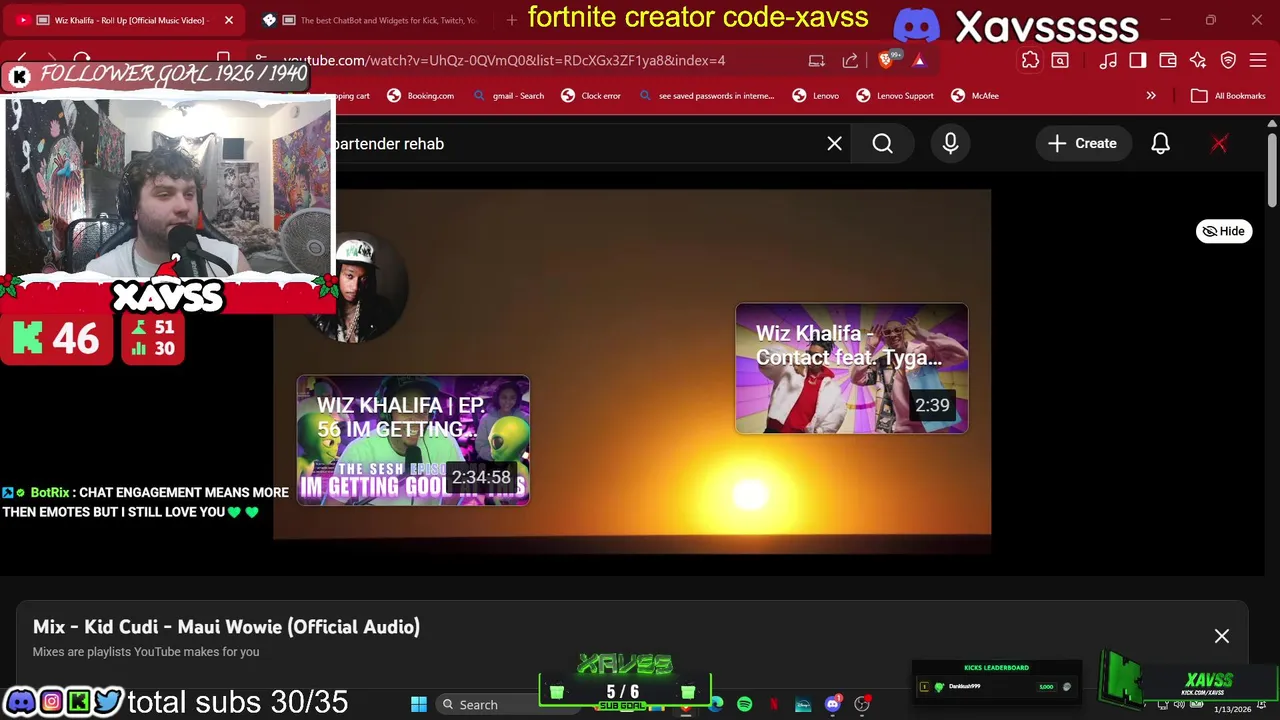Click the Twitter bird icon in the overlay
Image resolution: width=1280 pixels, height=720 pixels.
point(107,702)
